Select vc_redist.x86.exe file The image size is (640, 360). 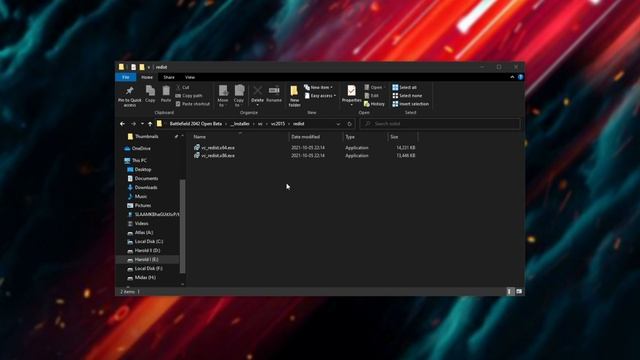click(x=218, y=156)
